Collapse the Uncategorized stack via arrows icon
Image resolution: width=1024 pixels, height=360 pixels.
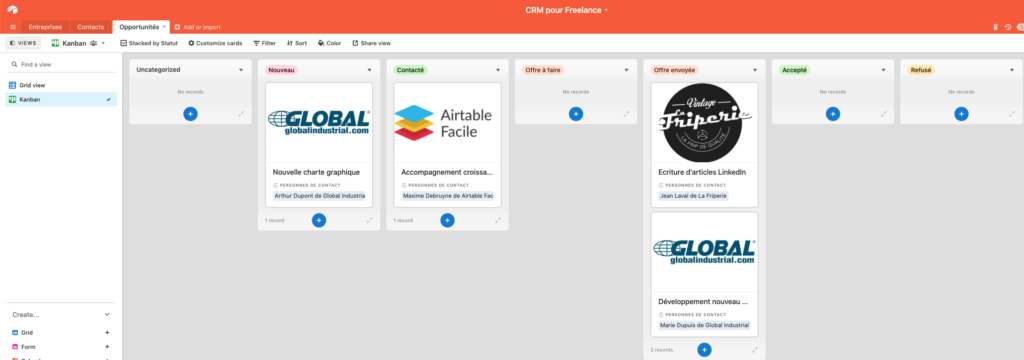click(x=241, y=114)
